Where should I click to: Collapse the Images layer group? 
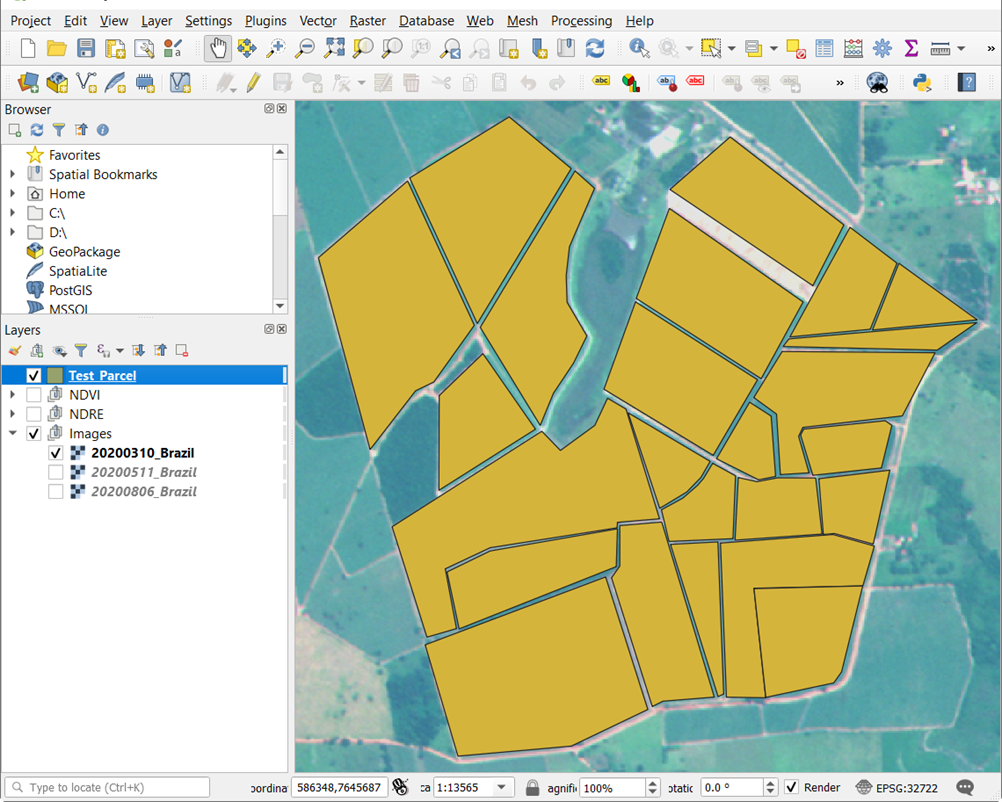(x=12, y=434)
